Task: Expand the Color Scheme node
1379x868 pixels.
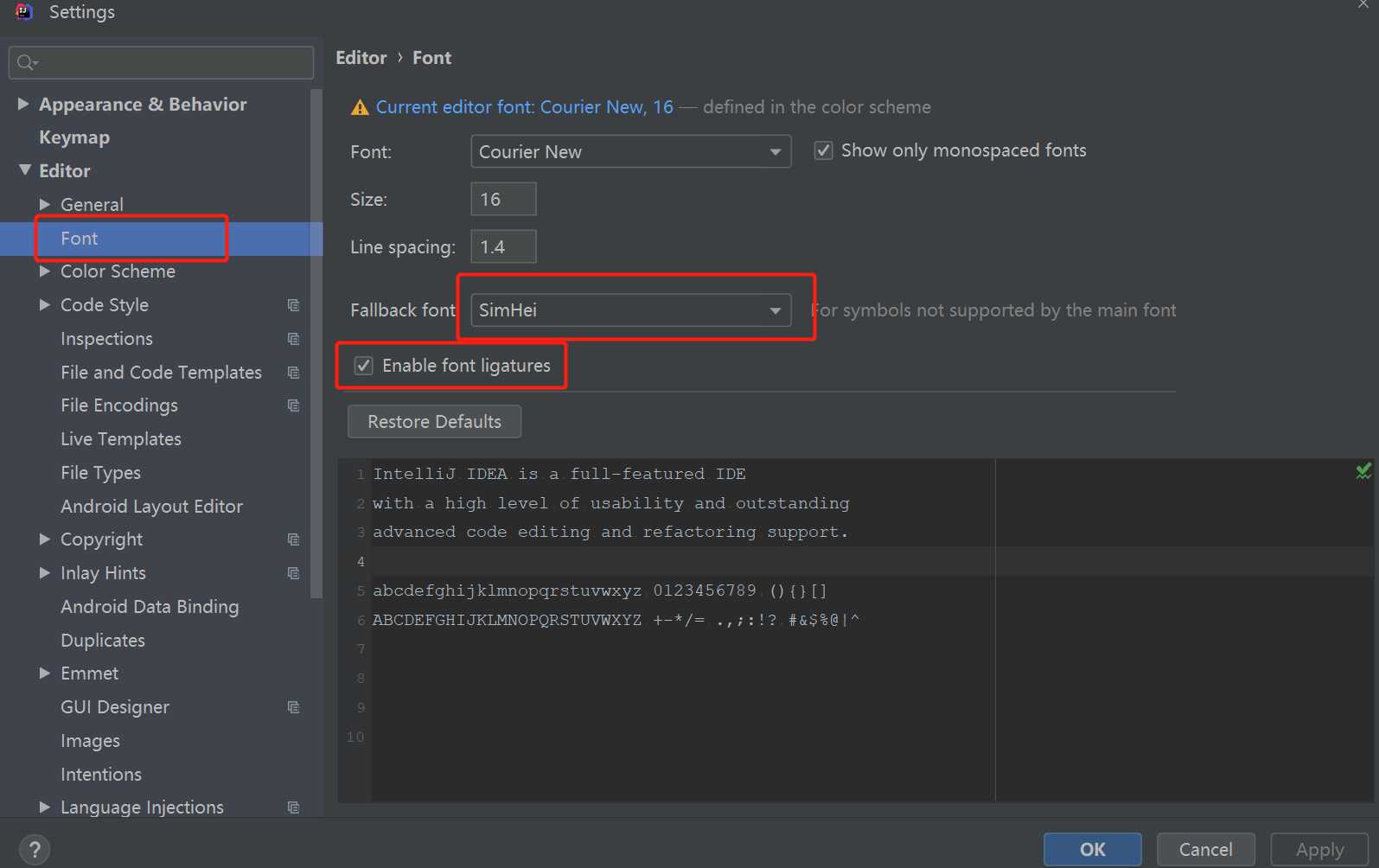Action: click(45, 271)
